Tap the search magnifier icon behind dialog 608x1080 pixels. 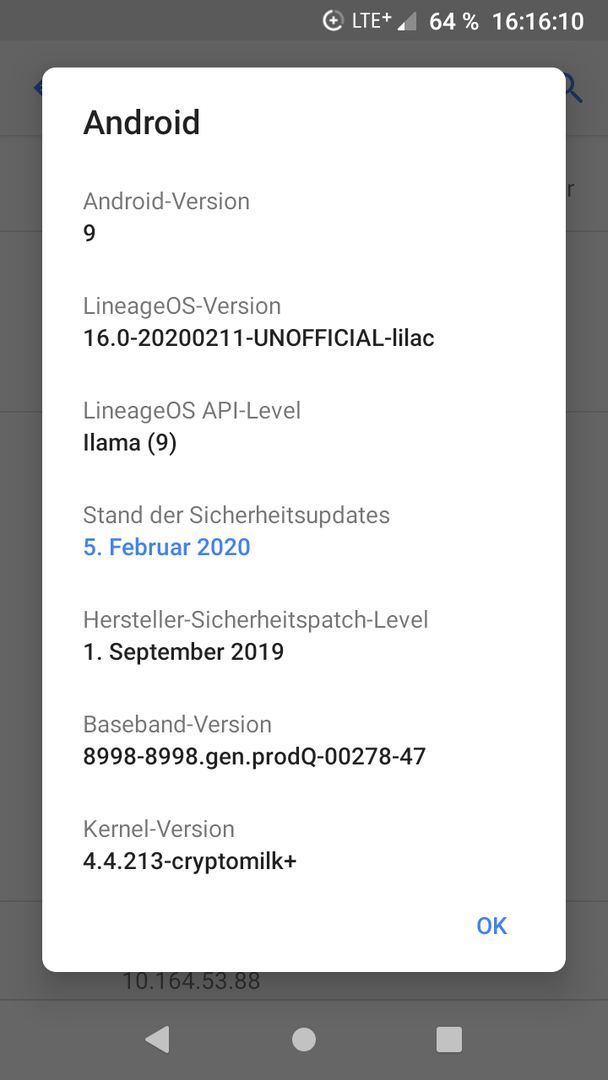(x=573, y=88)
